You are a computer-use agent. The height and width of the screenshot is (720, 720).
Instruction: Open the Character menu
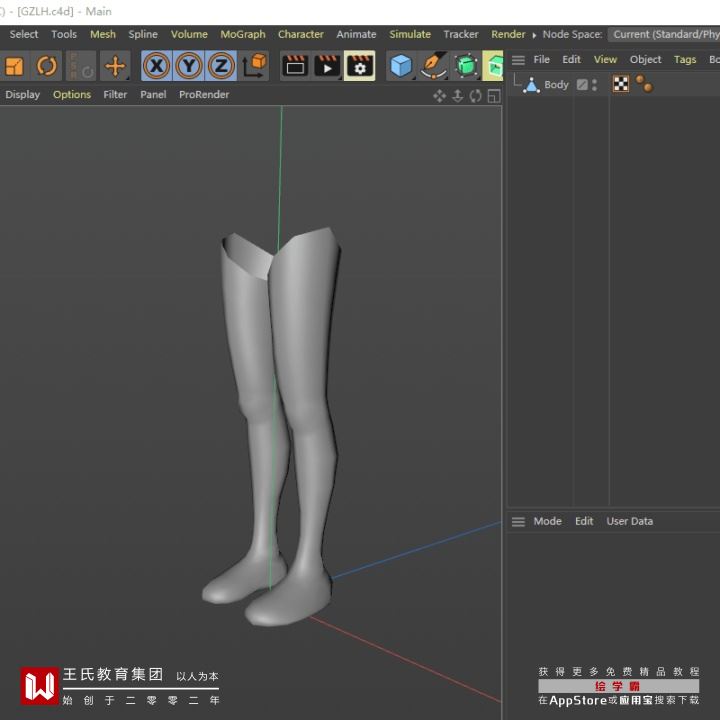[x=300, y=34]
